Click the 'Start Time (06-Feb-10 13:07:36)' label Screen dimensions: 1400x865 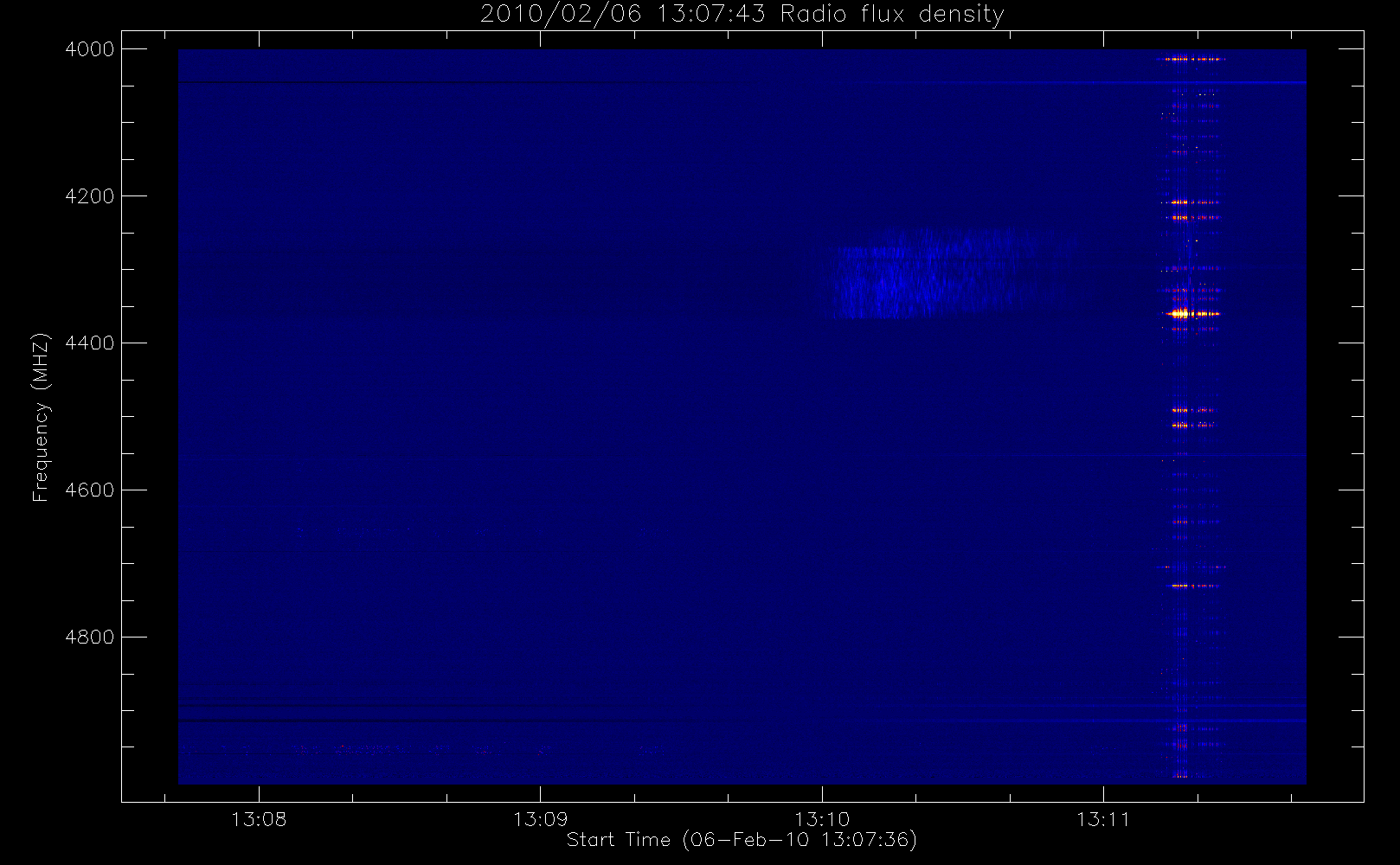click(742, 840)
